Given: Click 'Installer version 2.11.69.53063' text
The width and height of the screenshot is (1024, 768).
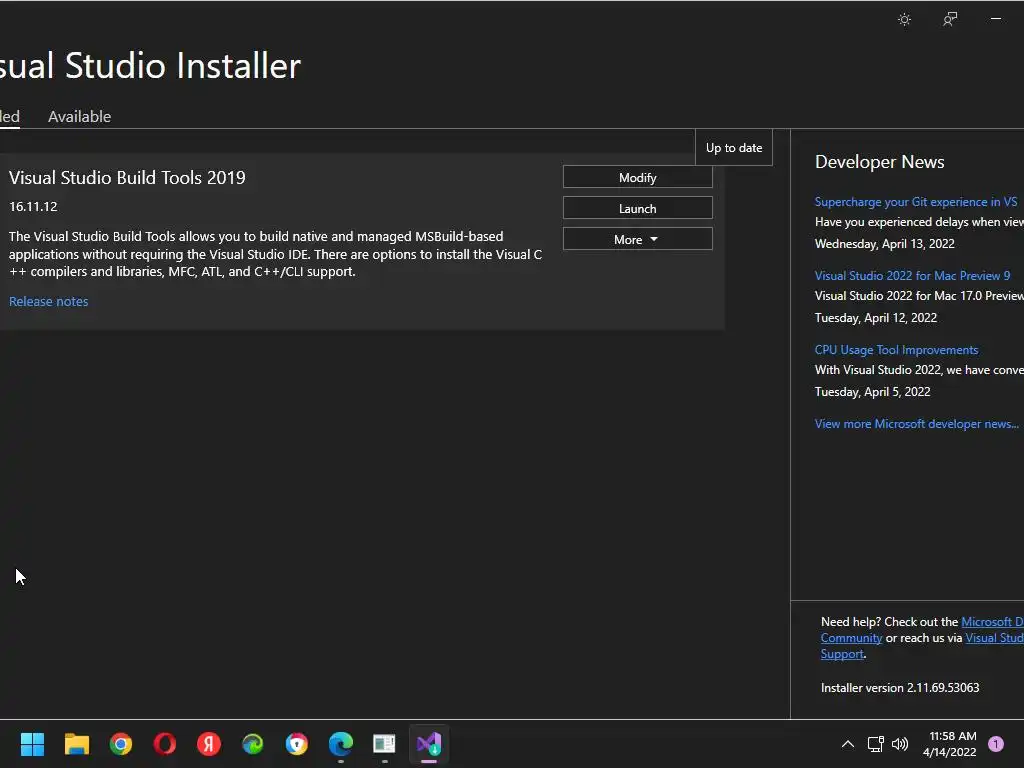Looking at the screenshot, I should click(900, 688).
